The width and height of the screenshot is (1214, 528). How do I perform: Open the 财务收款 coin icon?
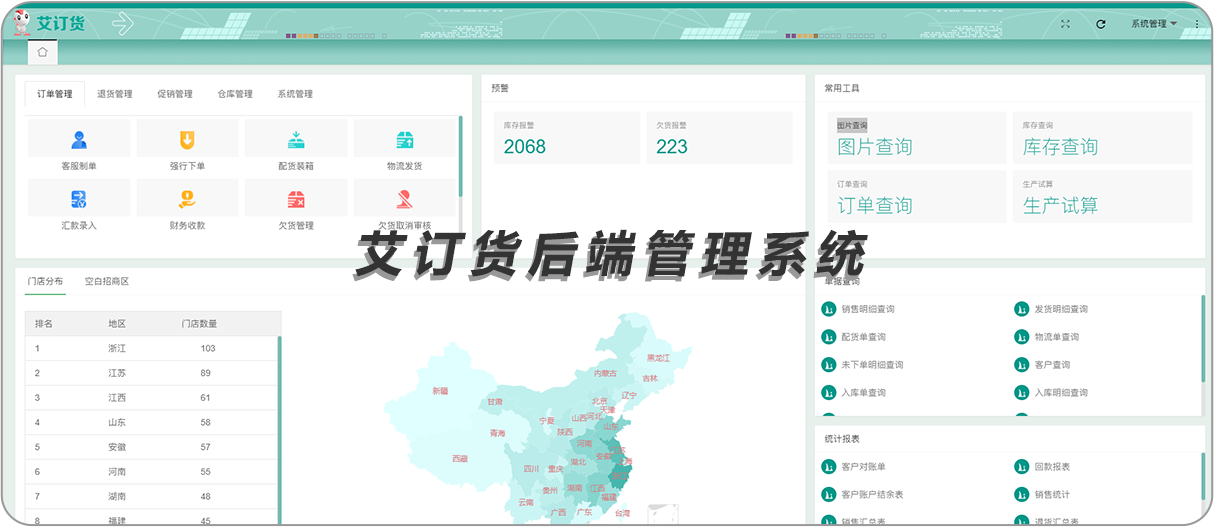coord(187,199)
